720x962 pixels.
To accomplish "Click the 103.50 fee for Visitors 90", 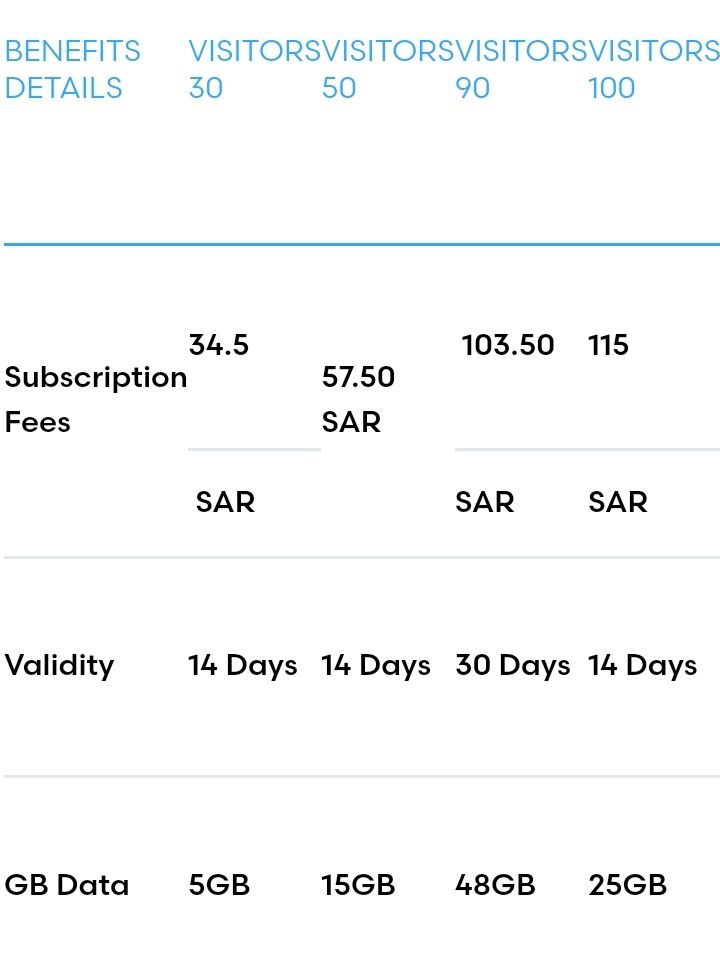I will click(x=508, y=345).
